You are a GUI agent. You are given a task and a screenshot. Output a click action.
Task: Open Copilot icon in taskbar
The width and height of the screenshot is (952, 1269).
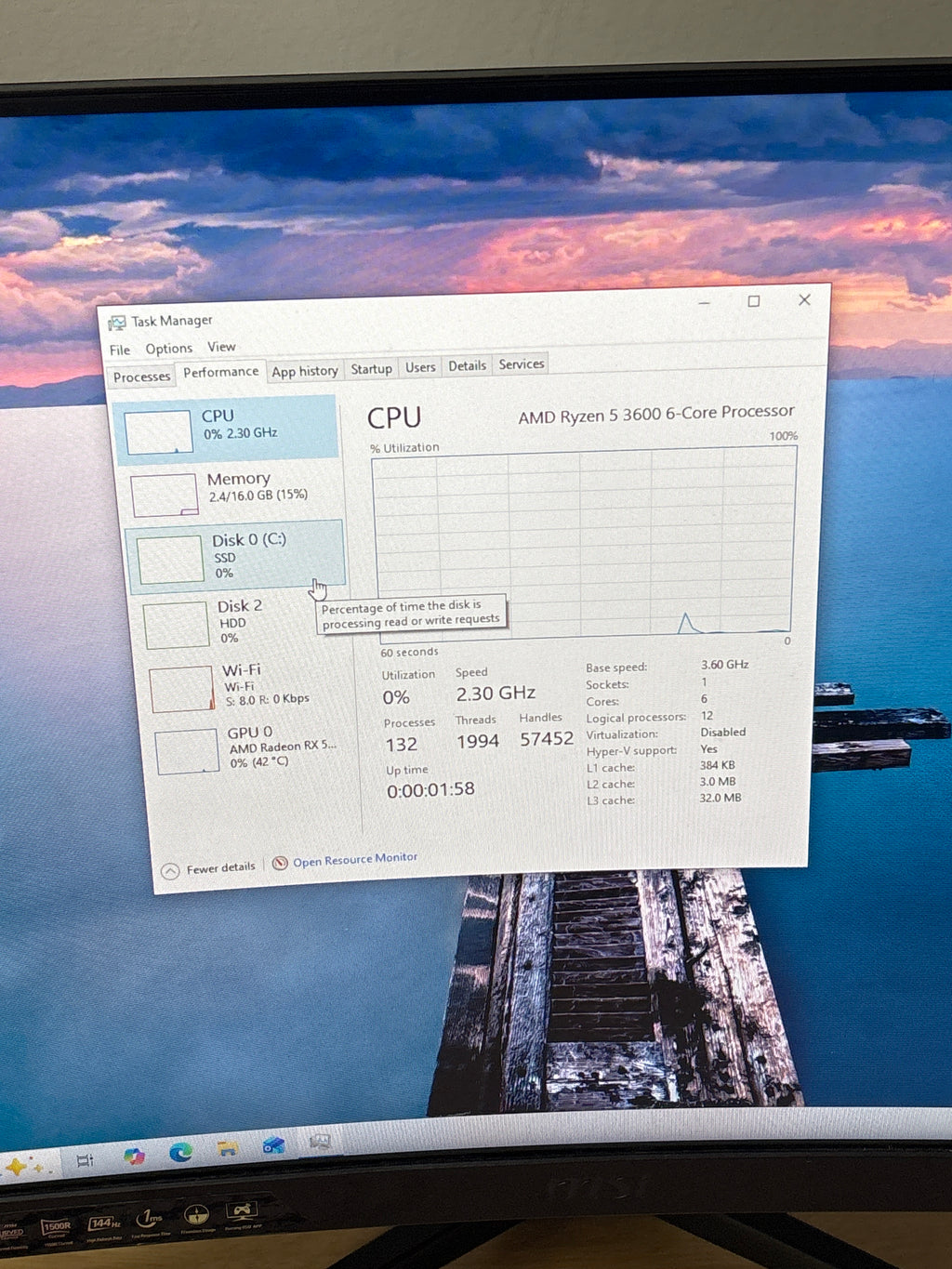click(134, 1156)
